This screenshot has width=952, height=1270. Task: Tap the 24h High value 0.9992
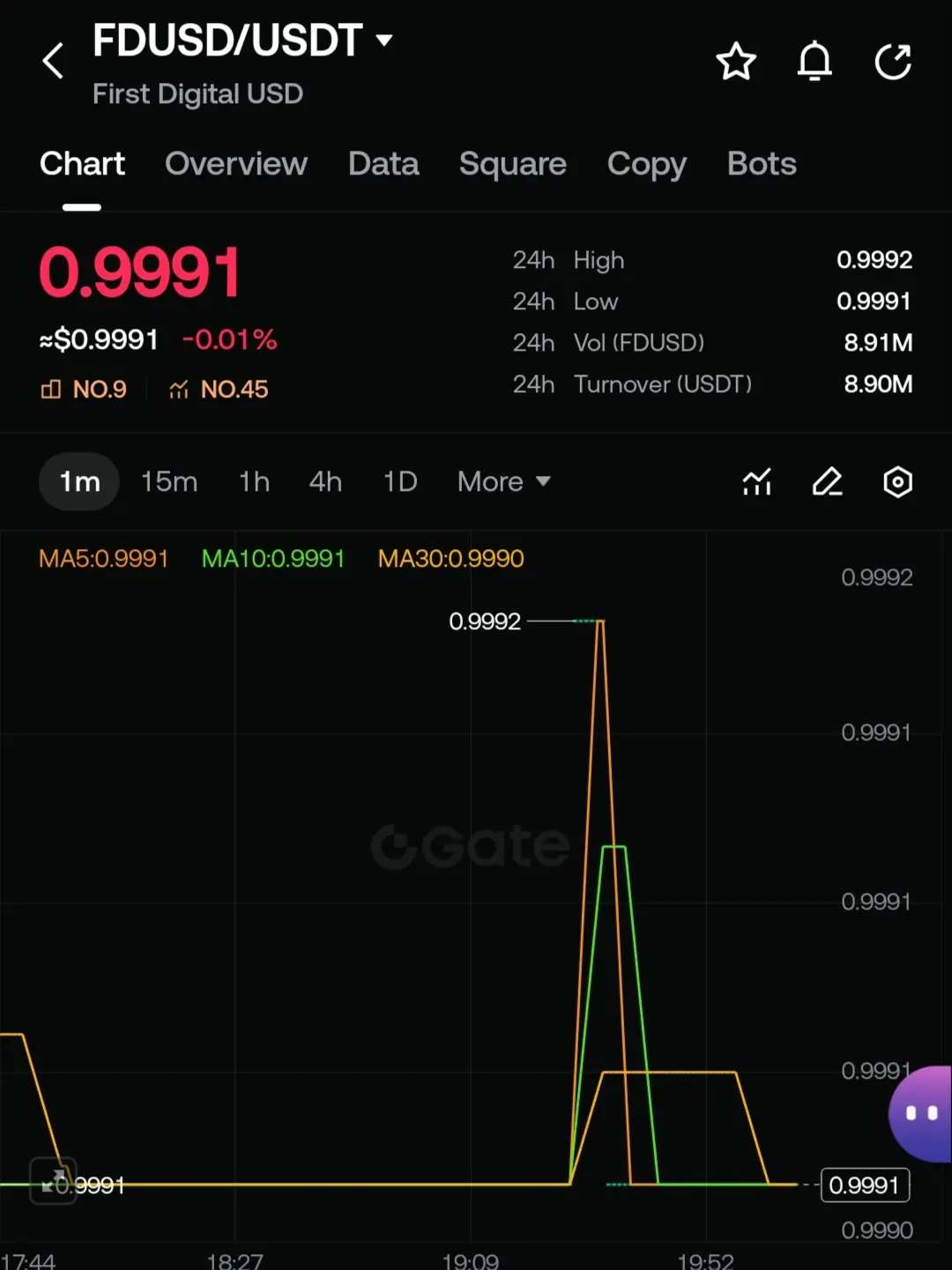click(x=874, y=260)
